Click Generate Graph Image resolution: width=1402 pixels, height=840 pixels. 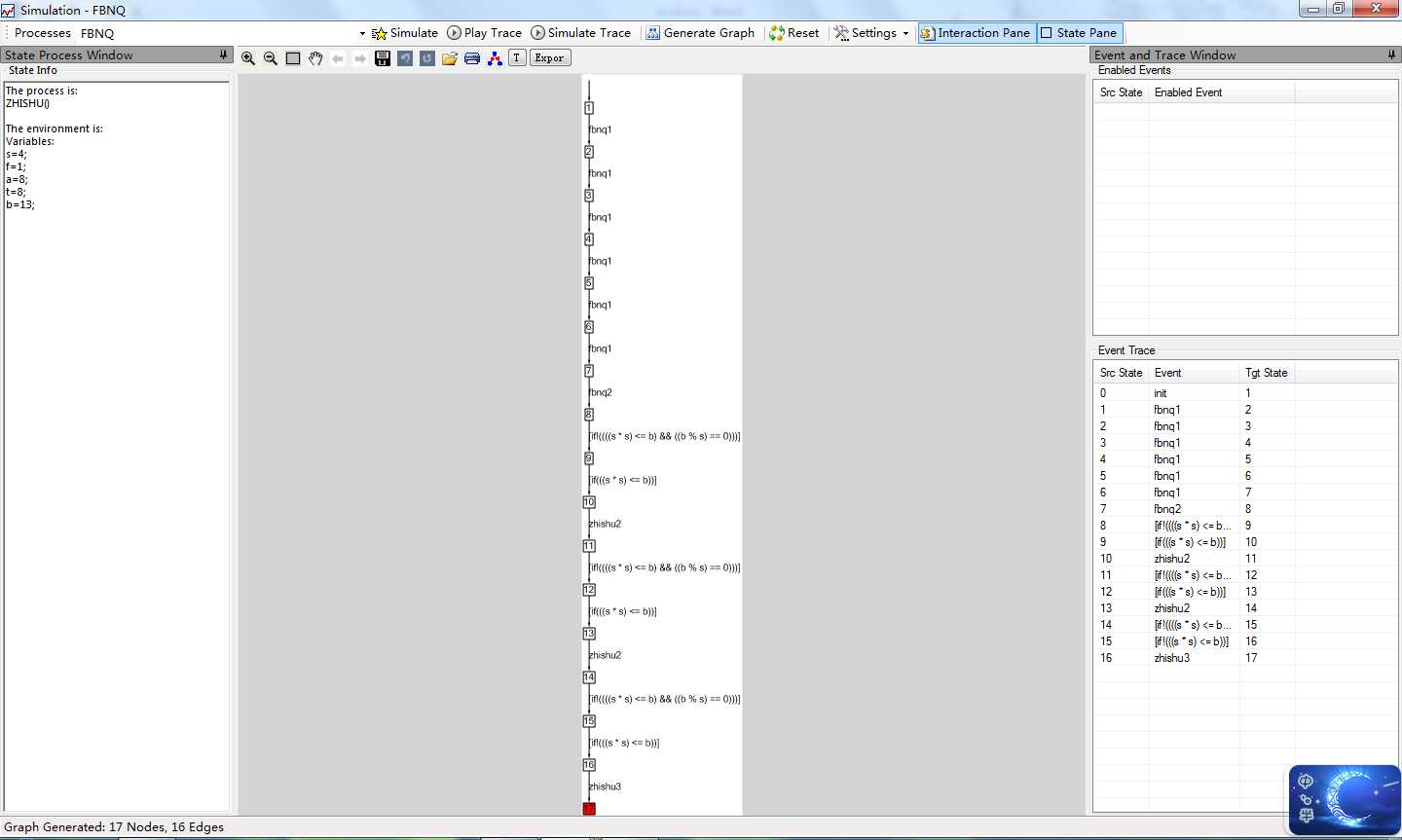[700, 33]
